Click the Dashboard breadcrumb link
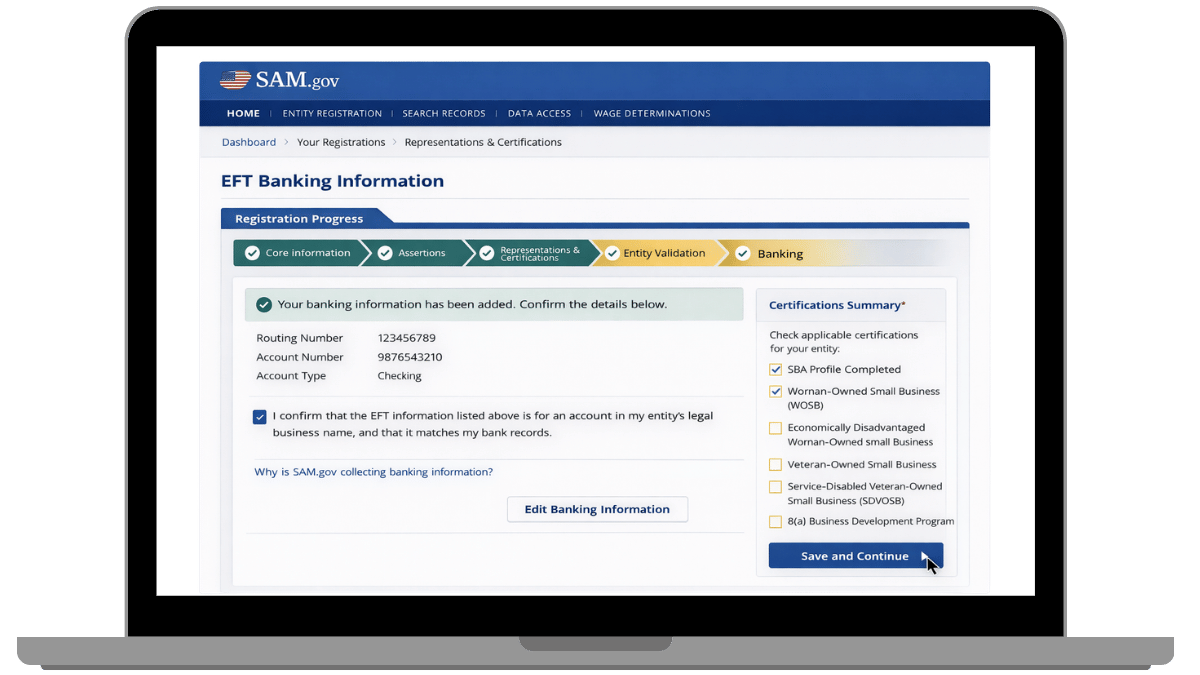The image size is (1200, 675). (x=248, y=142)
